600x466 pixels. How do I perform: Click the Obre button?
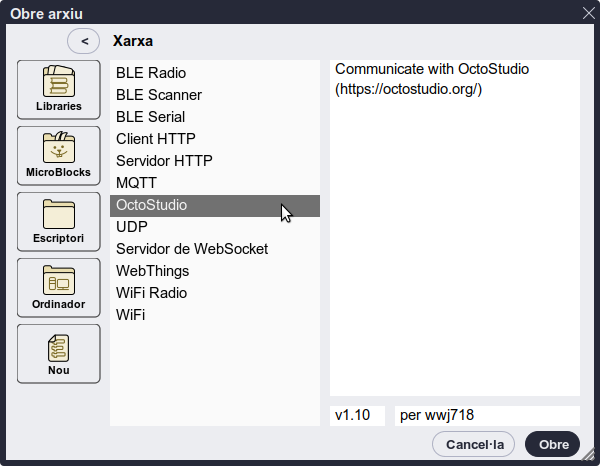tap(553, 444)
